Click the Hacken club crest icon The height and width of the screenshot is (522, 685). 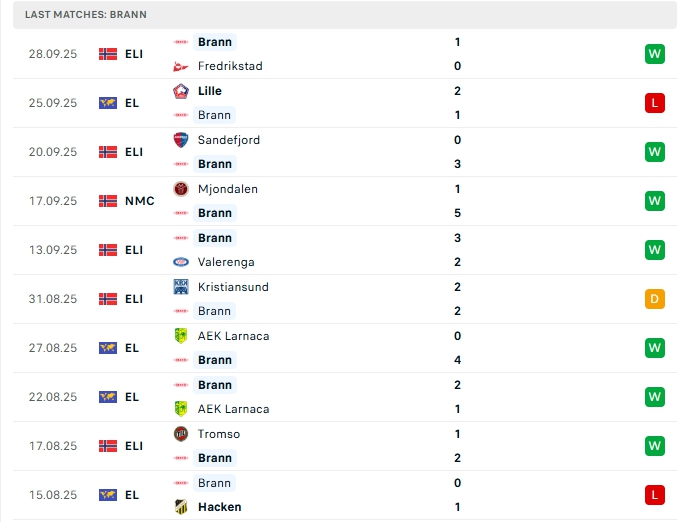pyautogui.click(x=181, y=507)
